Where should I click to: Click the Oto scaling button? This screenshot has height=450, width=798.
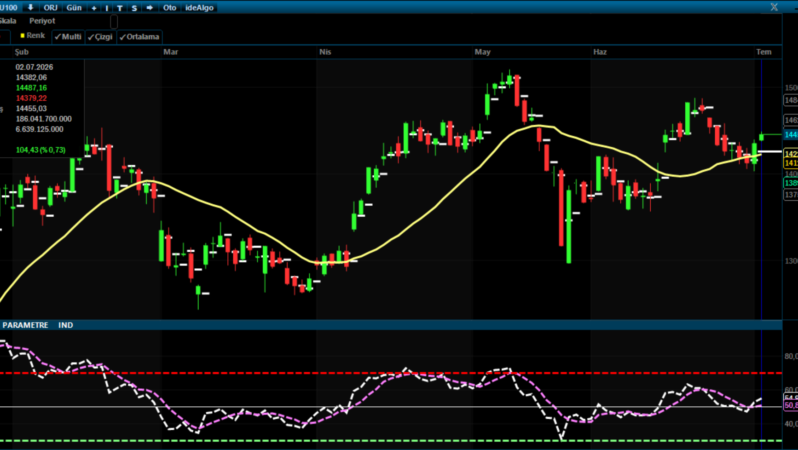(x=169, y=8)
